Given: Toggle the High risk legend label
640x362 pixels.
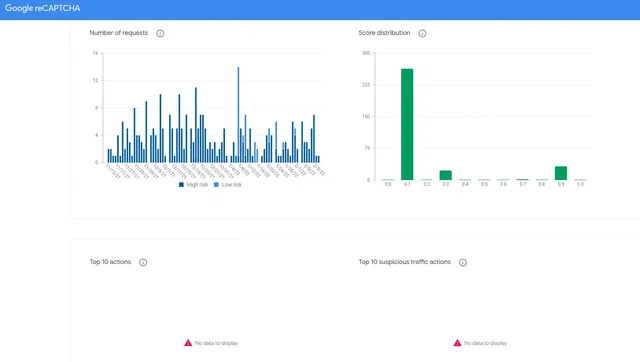Looking at the screenshot, I should (x=198, y=185).
